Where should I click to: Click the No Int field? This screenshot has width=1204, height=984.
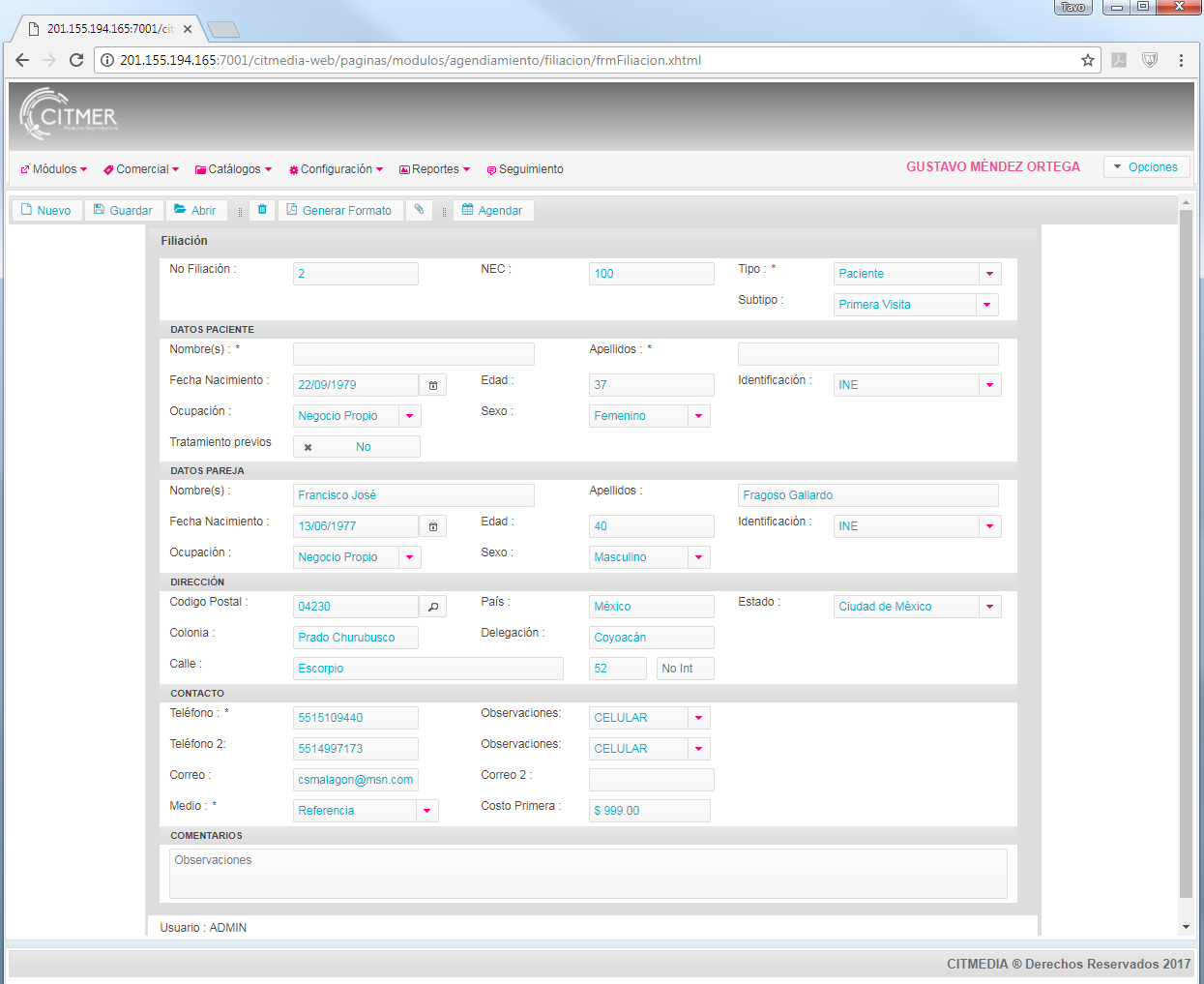coord(686,669)
